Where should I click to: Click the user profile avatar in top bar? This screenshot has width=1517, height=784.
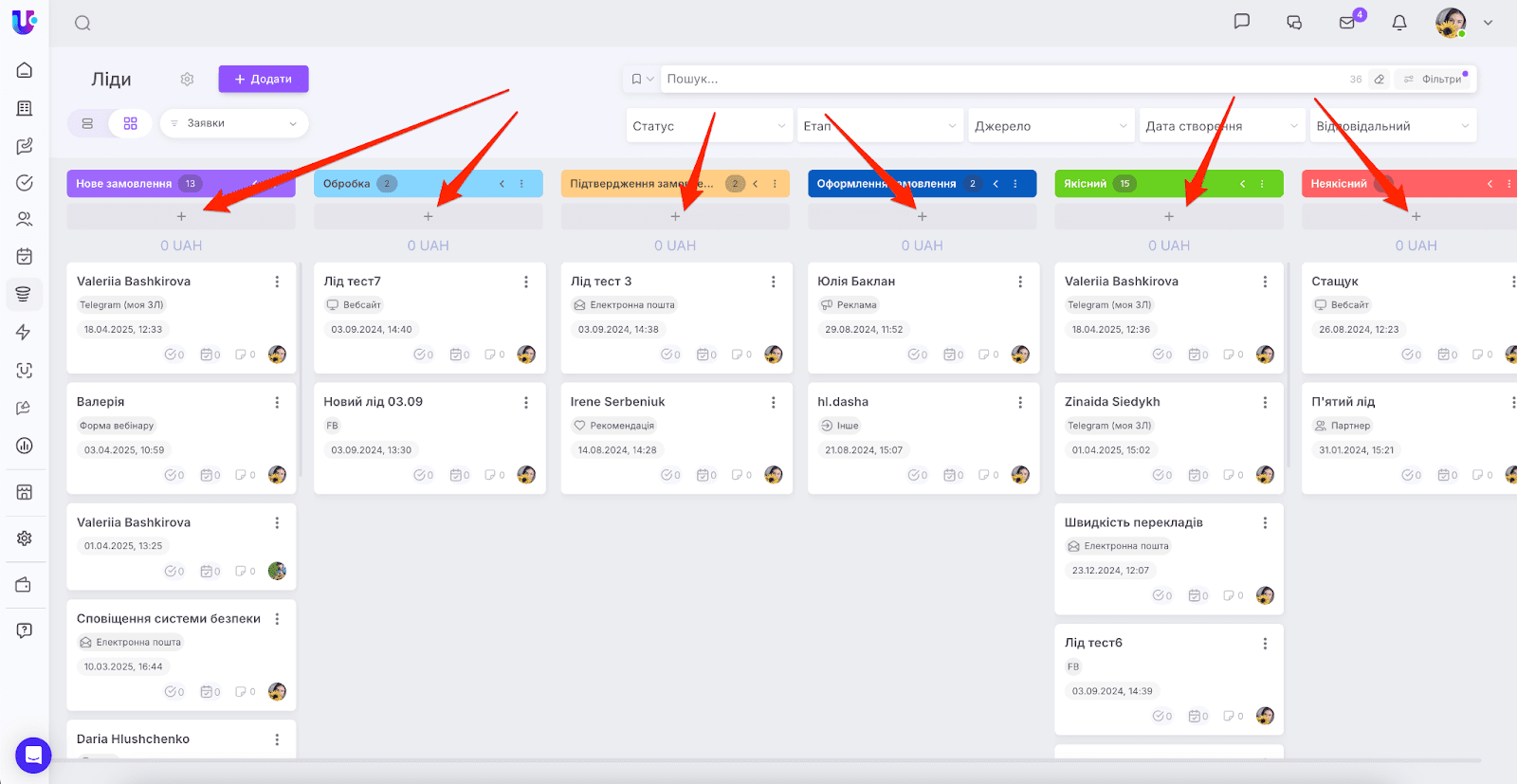pyautogui.click(x=1451, y=23)
